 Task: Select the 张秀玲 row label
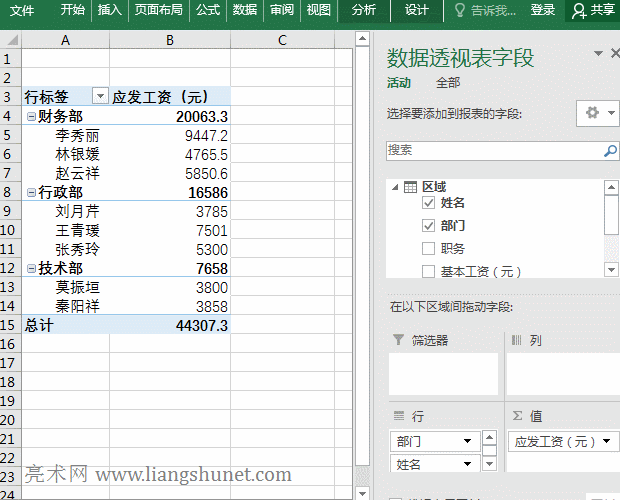[78, 249]
